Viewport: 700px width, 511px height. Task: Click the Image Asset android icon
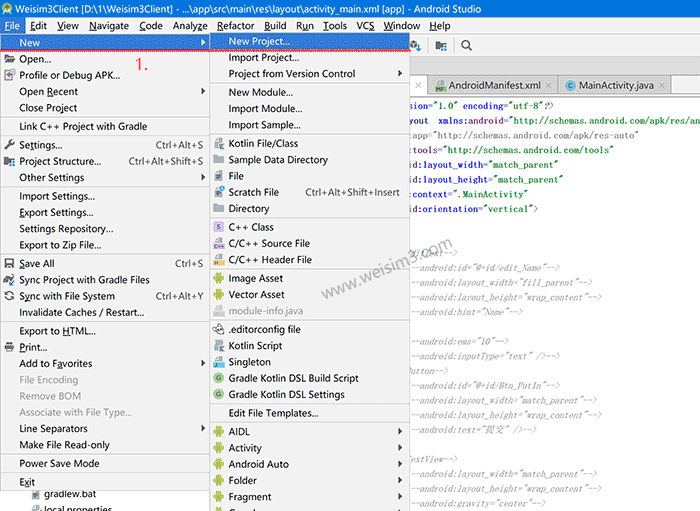click(x=219, y=278)
